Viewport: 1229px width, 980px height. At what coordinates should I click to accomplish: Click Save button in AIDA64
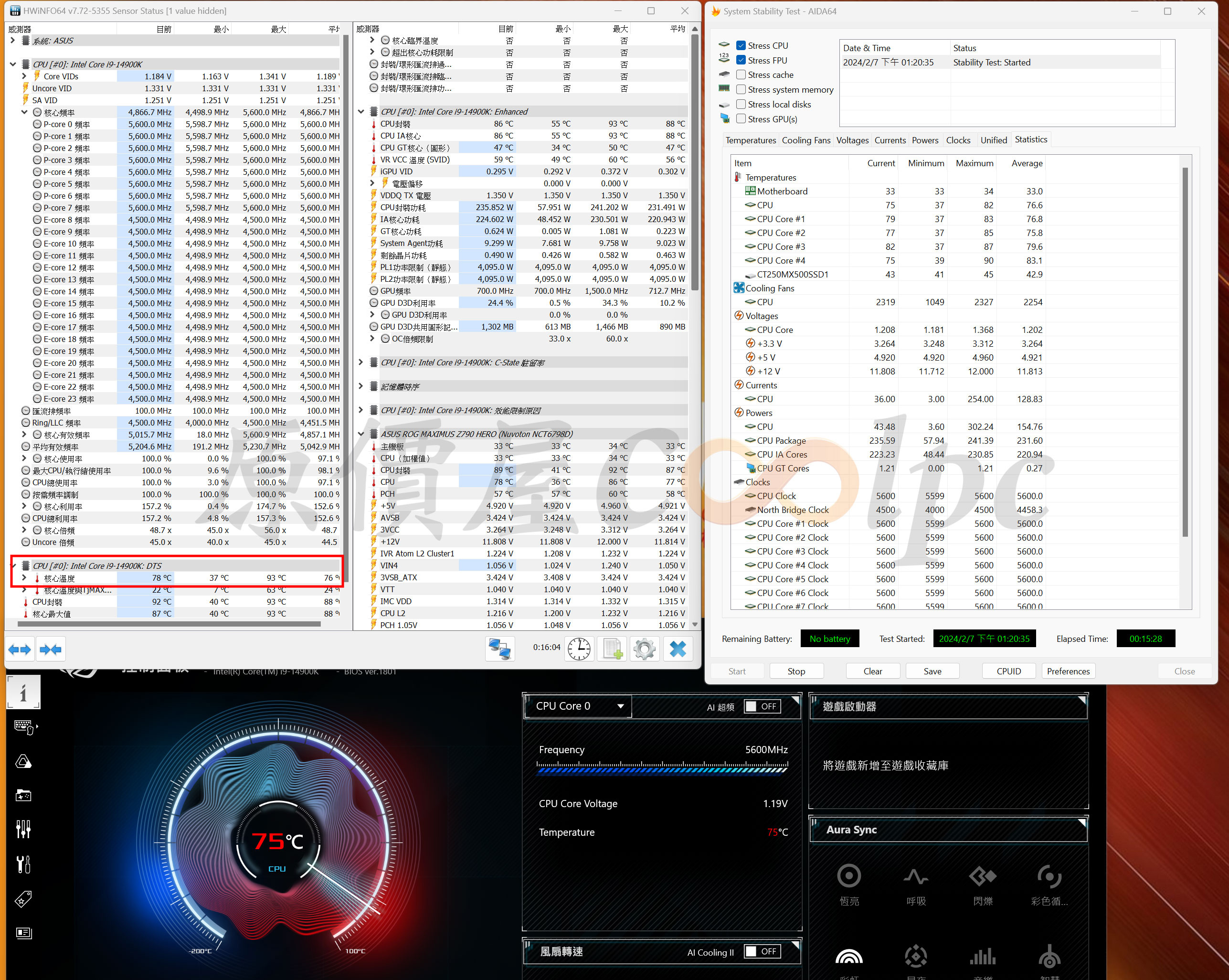click(932, 671)
